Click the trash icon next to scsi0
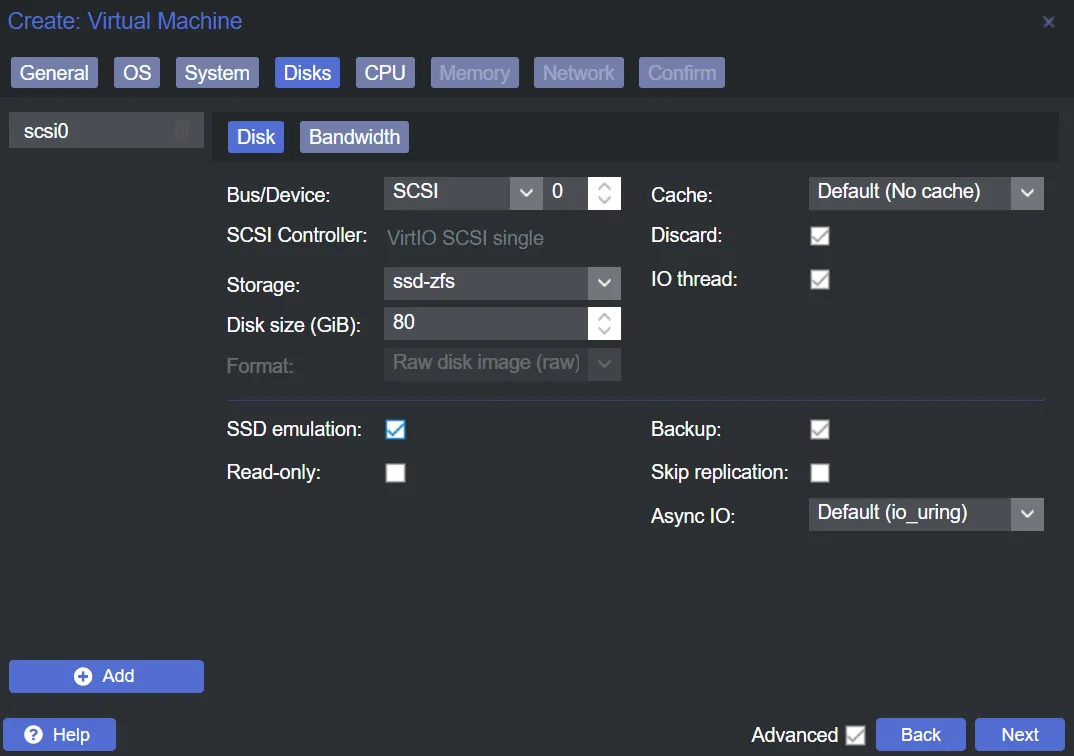1074x756 pixels. tap(181, 130)
